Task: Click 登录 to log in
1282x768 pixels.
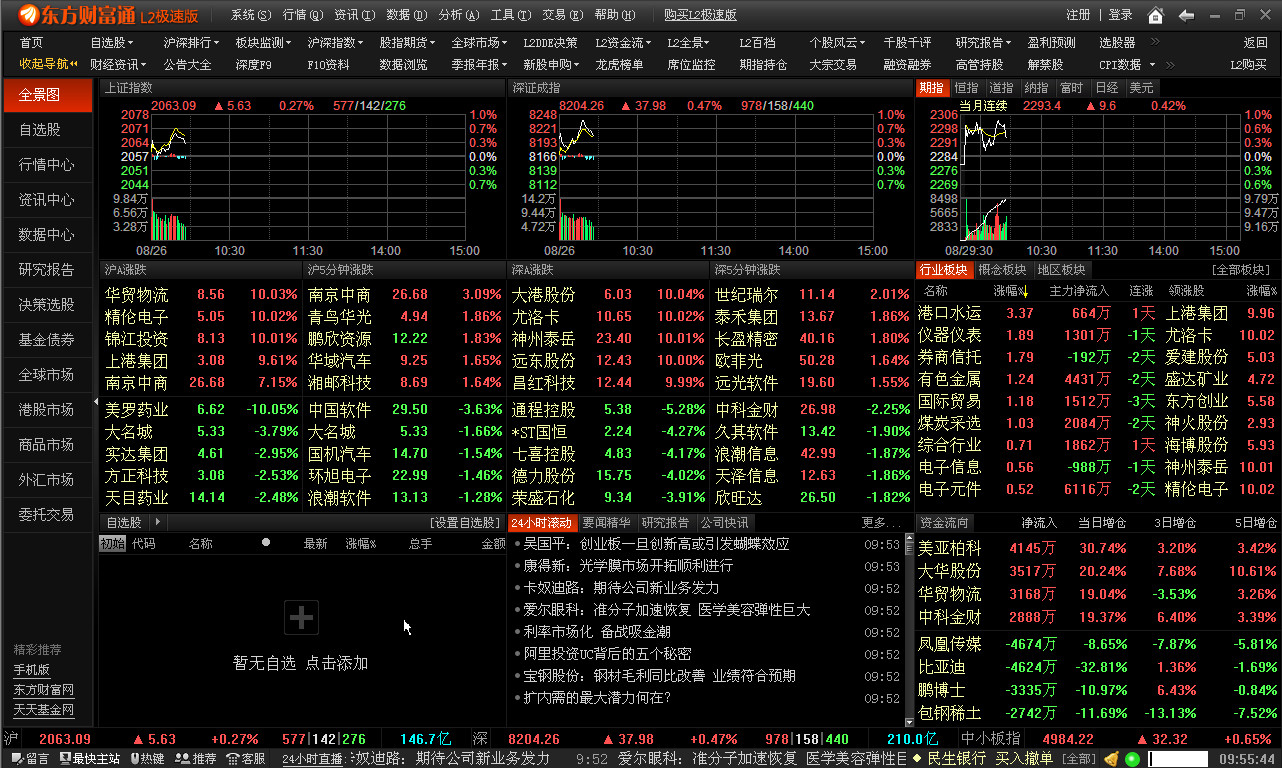Action: [1120, 15]
